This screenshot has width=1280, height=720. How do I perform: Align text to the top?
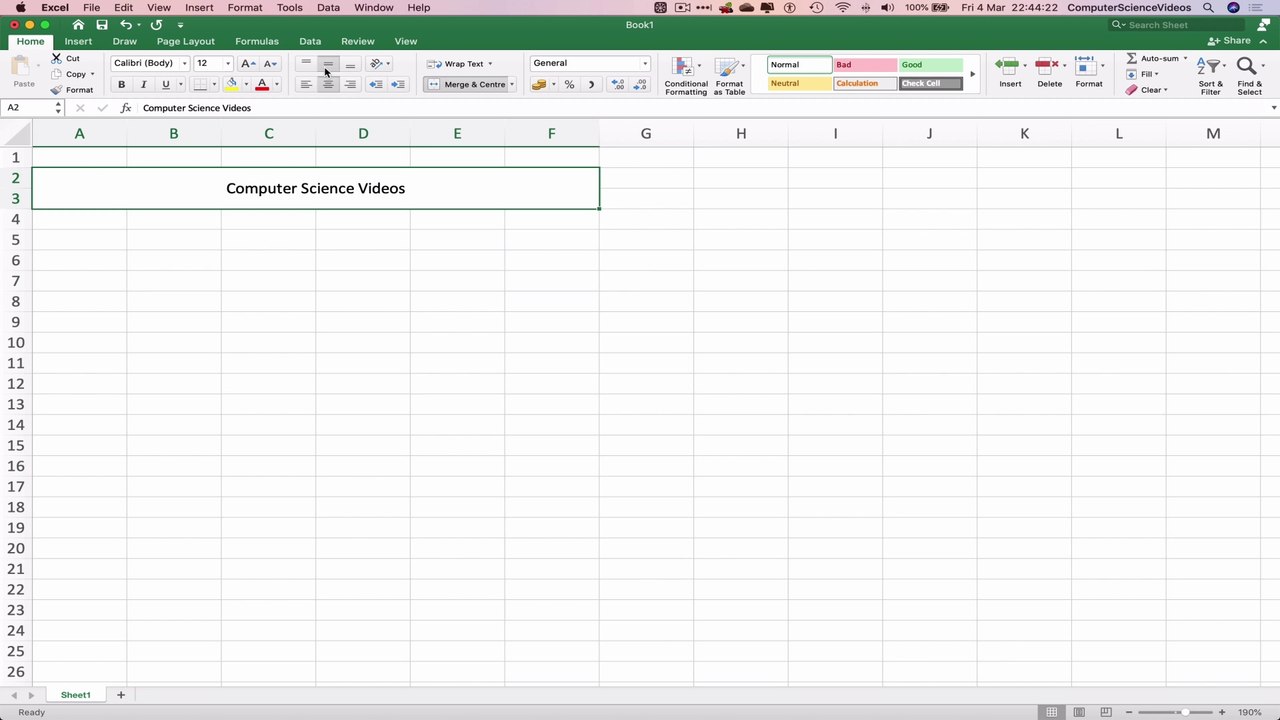306,63
